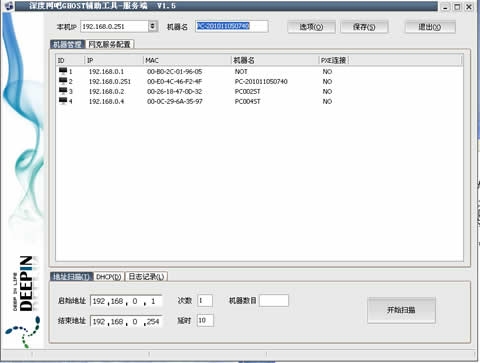
Task: Close the GHOST tool window
Action: (x=469, y=7)
